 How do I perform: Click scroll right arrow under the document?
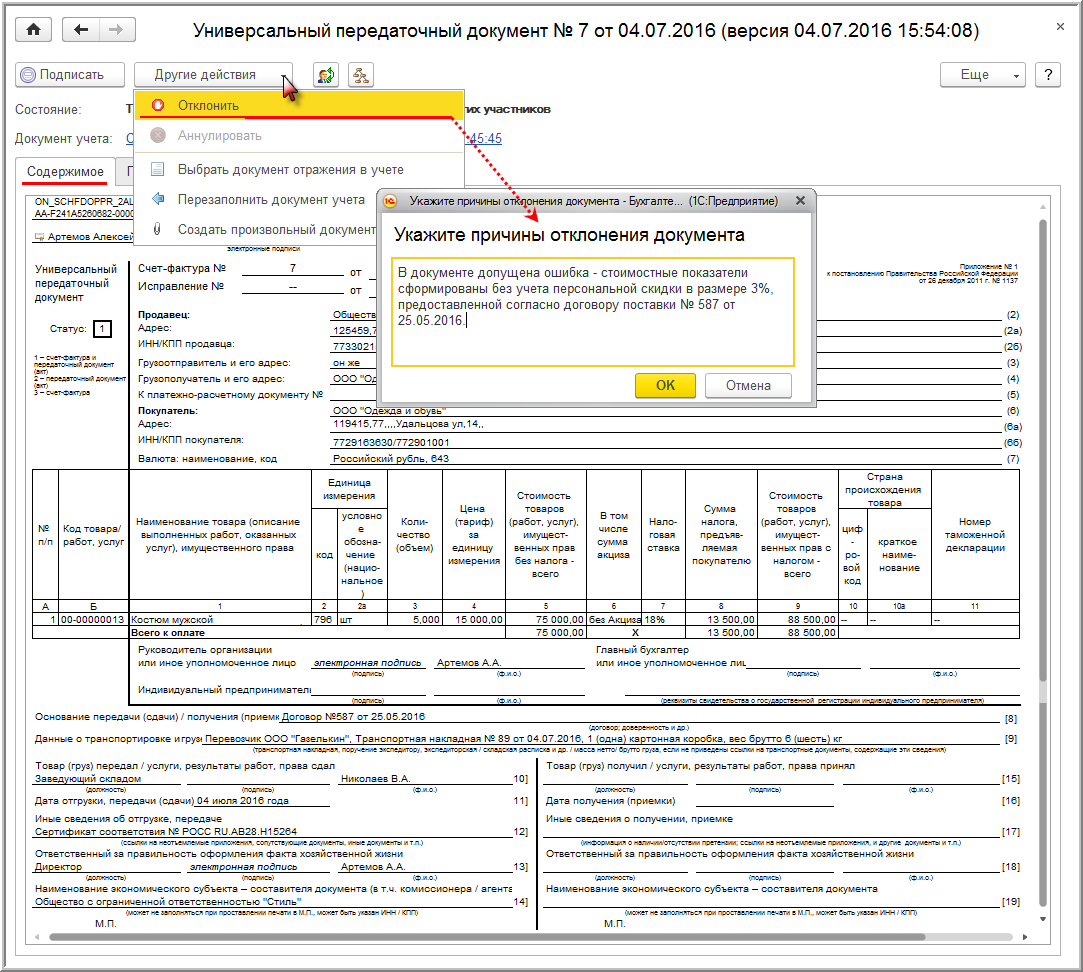point(1025,937)
